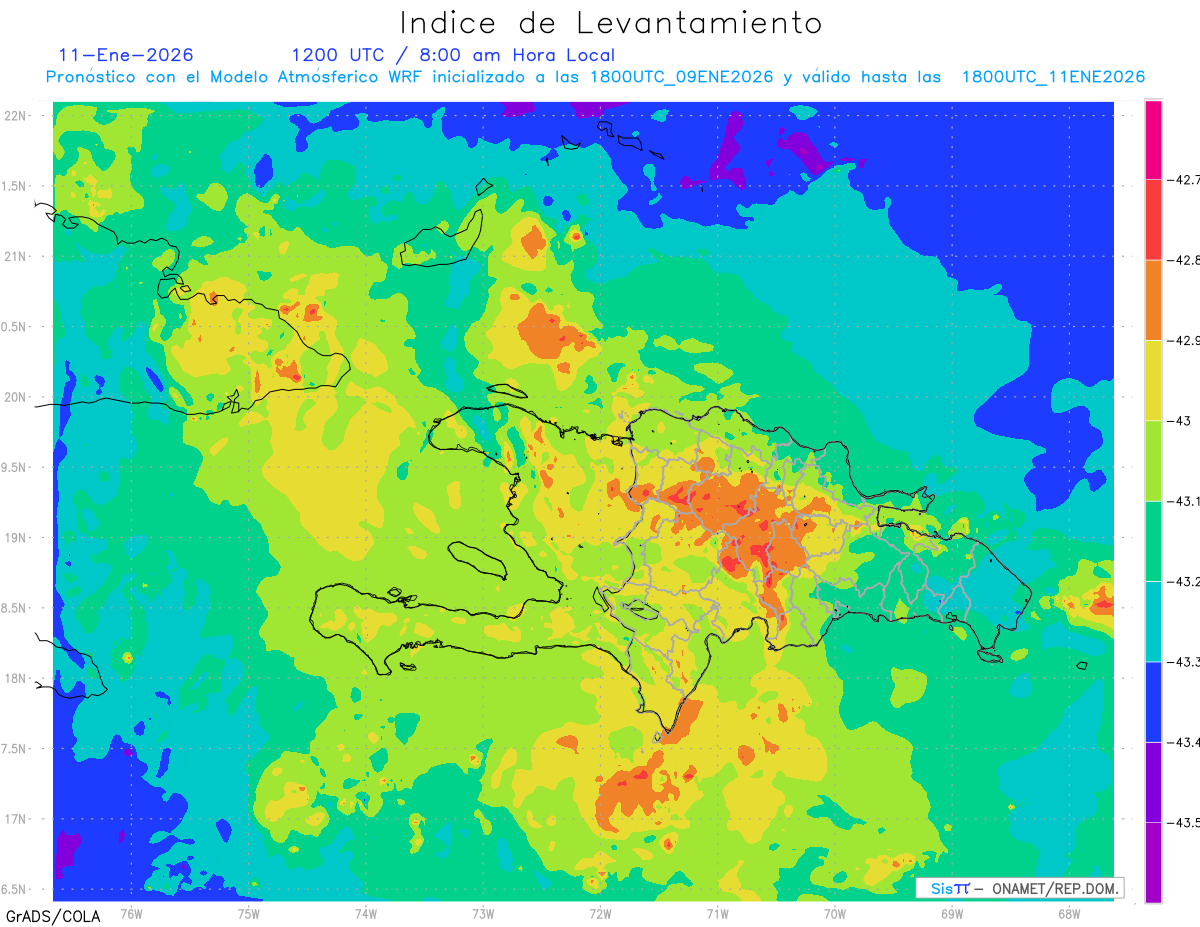The width and height of the screenshot is (1200, 927).
Task: Pick the lime swatch between -43 and -43.1
Action: [x=1153, y=461]
